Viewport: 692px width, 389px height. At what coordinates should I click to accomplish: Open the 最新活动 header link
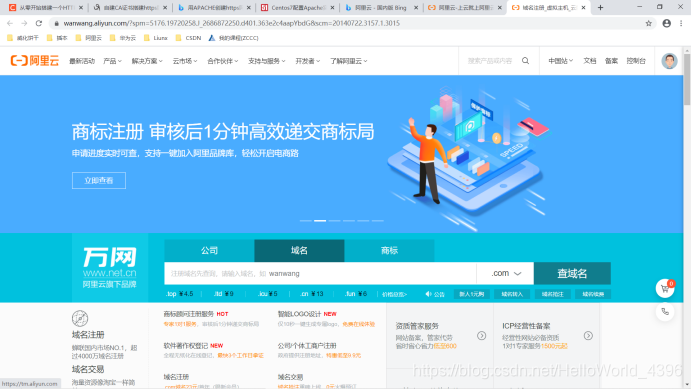pos(82,61)
